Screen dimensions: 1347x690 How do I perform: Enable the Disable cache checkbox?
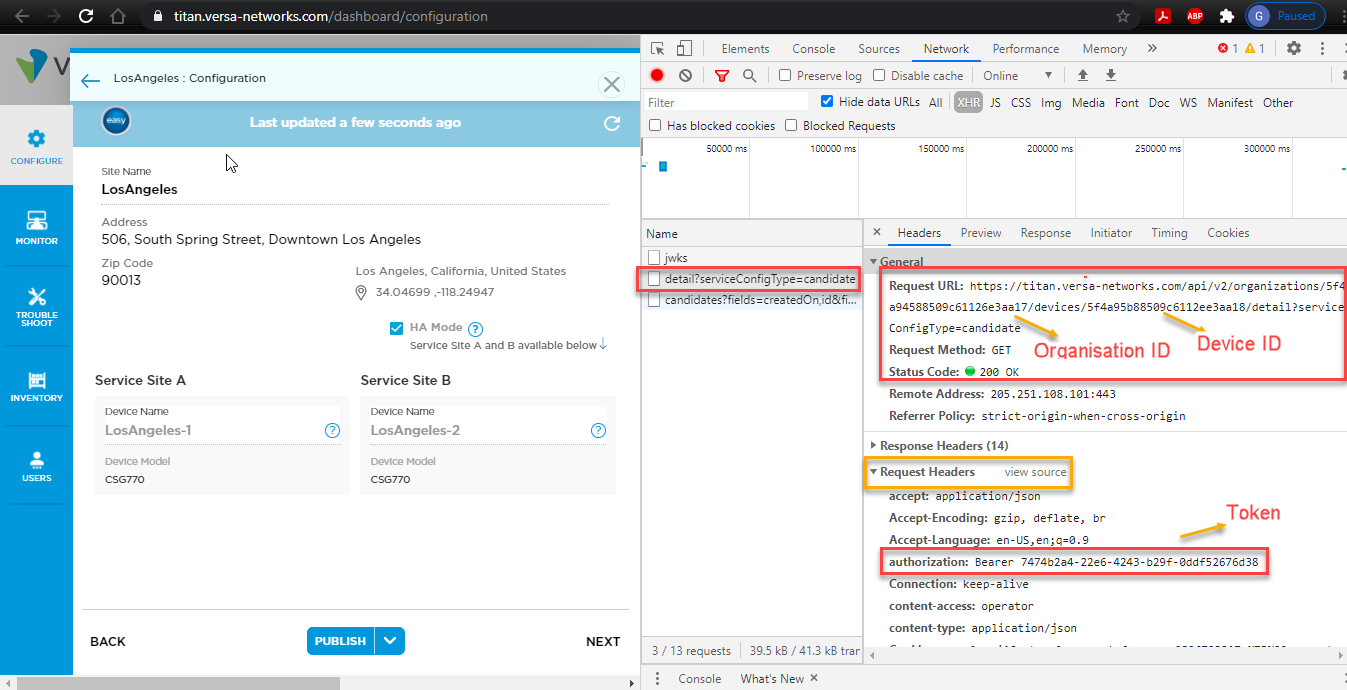tap(879, 75)
